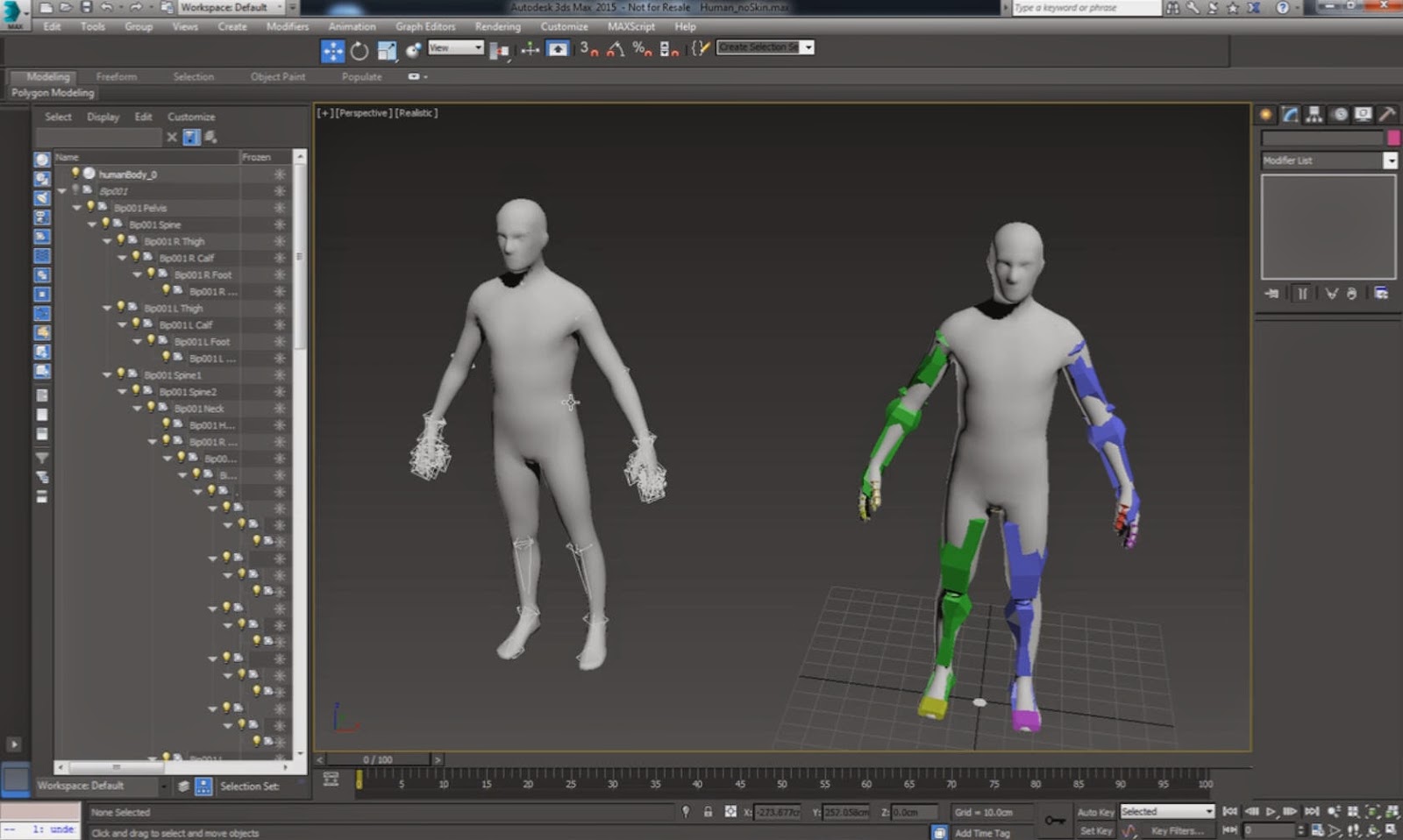Click the Display Cameras filter icon
Screen dimensions: 1403x840
point(41,217)
